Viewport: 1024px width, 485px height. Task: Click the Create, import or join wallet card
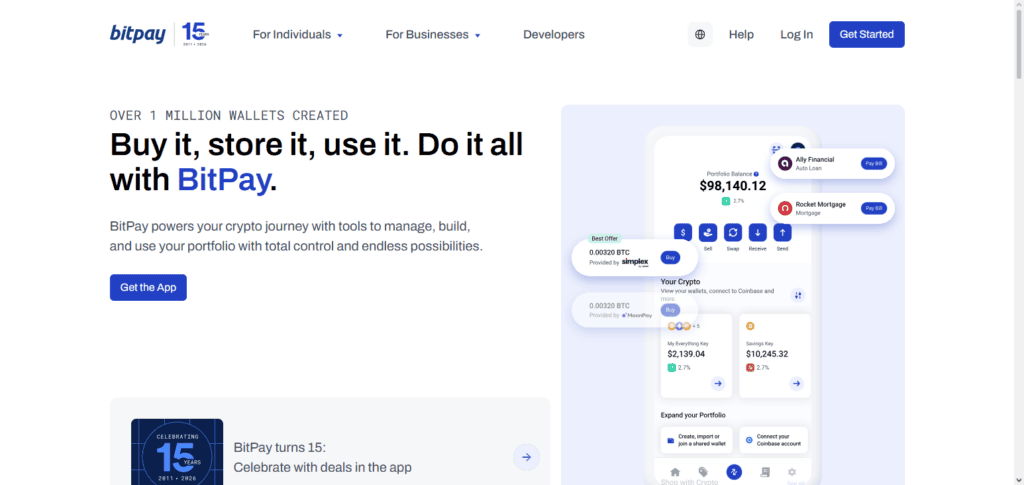[696, 440]
